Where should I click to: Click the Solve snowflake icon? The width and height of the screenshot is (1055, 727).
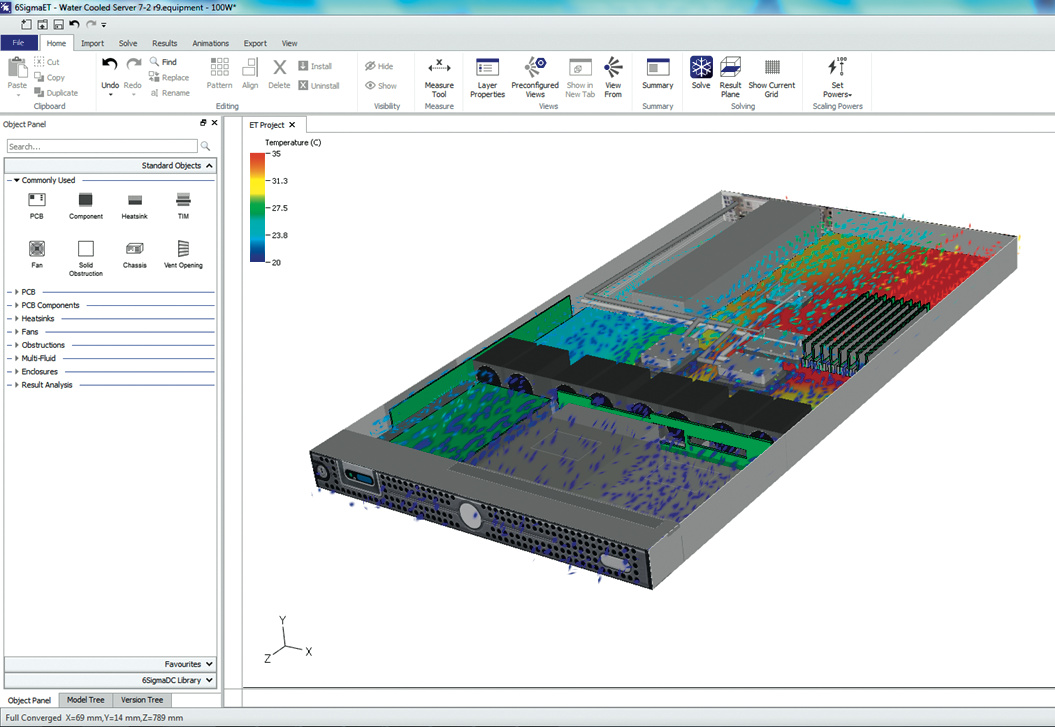701,68
